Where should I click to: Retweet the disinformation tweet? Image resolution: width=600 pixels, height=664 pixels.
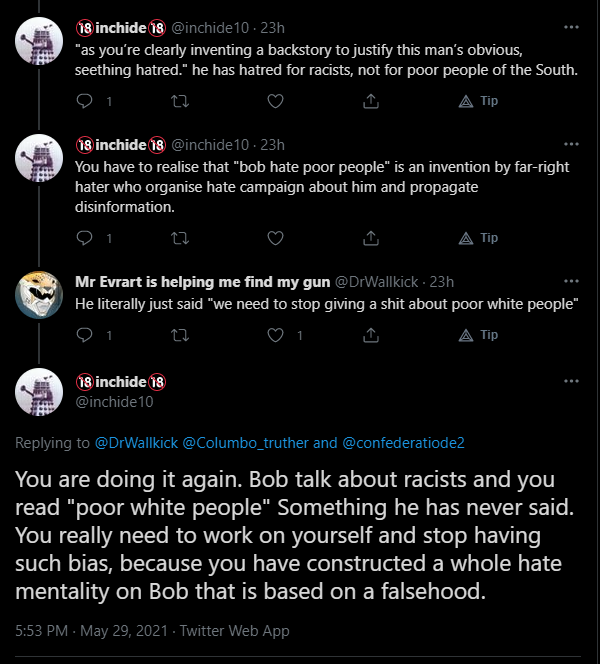click(x=180, y=238)
